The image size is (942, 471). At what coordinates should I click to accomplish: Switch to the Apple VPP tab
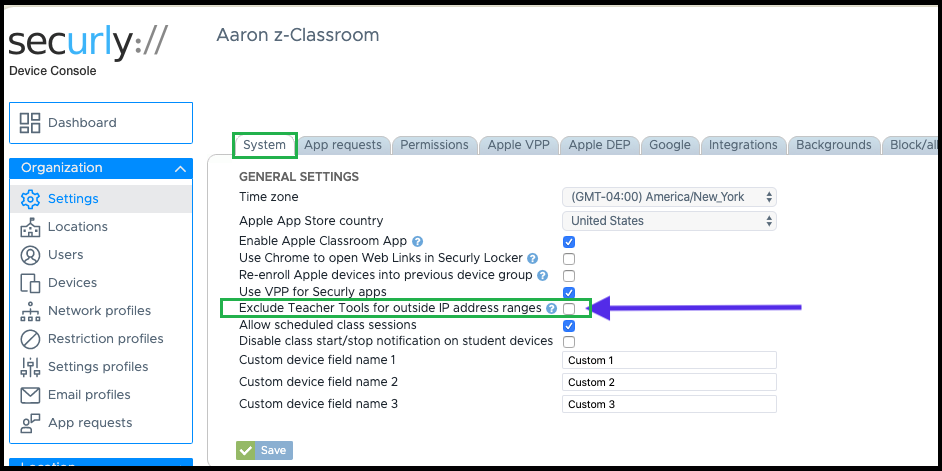tap(518, 145)
